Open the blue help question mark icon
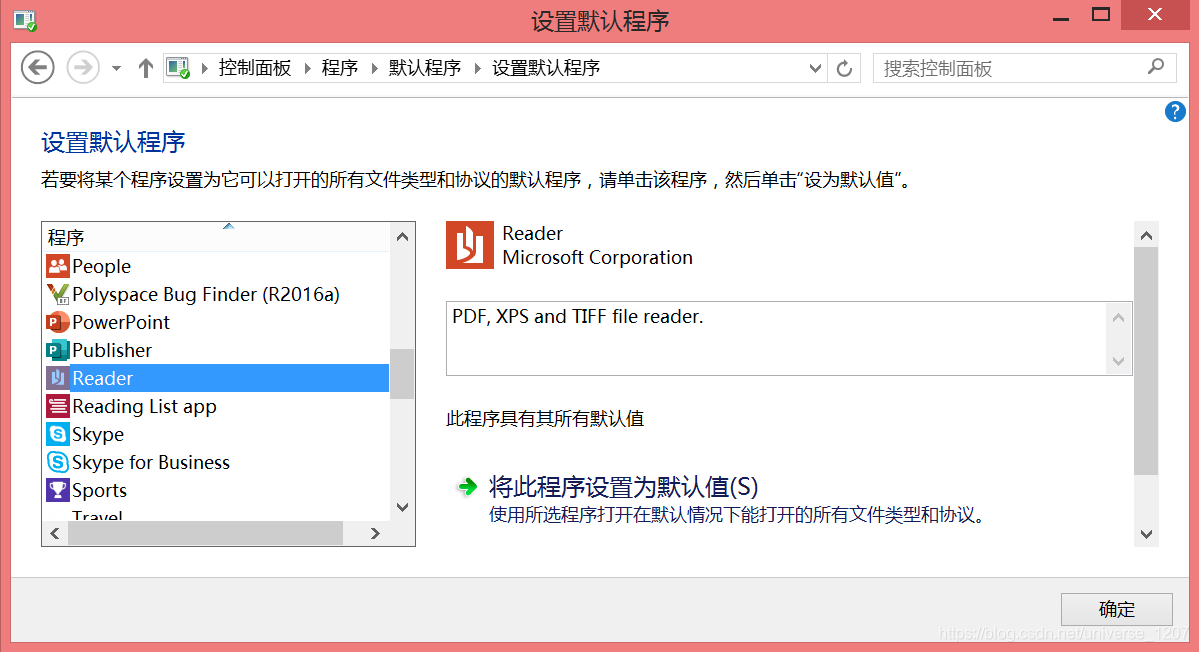Viewport: 1199px width, 652px height. click(1175, 112)
